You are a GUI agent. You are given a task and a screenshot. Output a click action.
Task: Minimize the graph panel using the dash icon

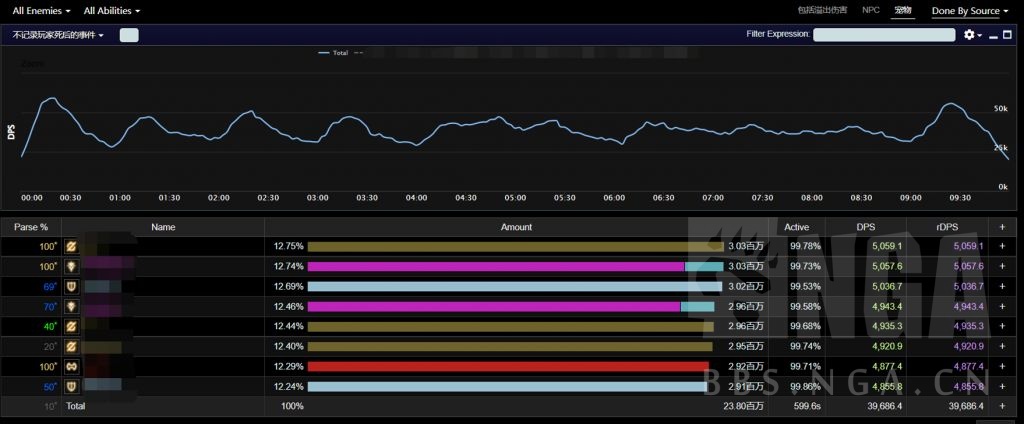(x=993, y=35)
